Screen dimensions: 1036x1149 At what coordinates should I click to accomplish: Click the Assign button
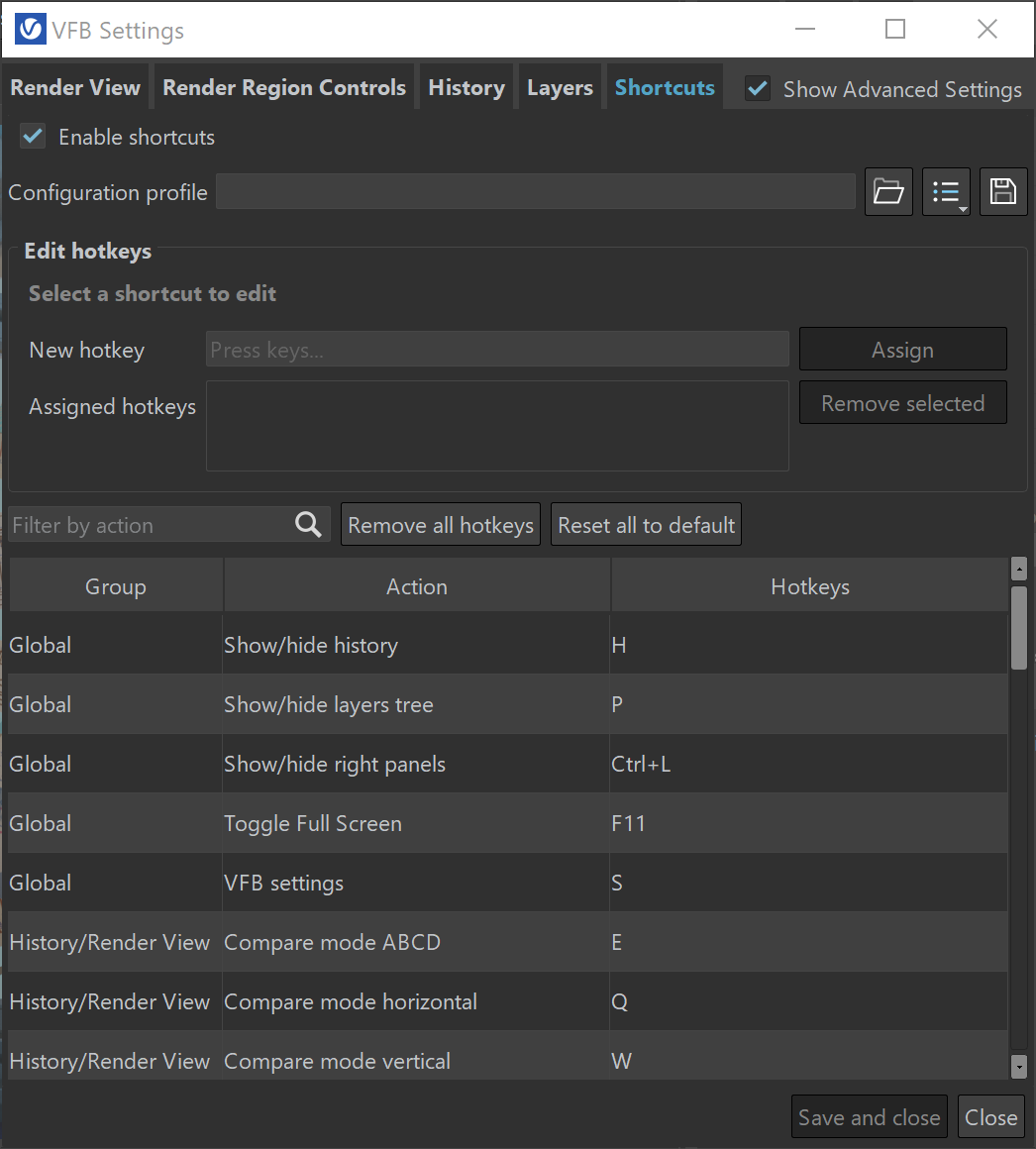tap(902, 350)
